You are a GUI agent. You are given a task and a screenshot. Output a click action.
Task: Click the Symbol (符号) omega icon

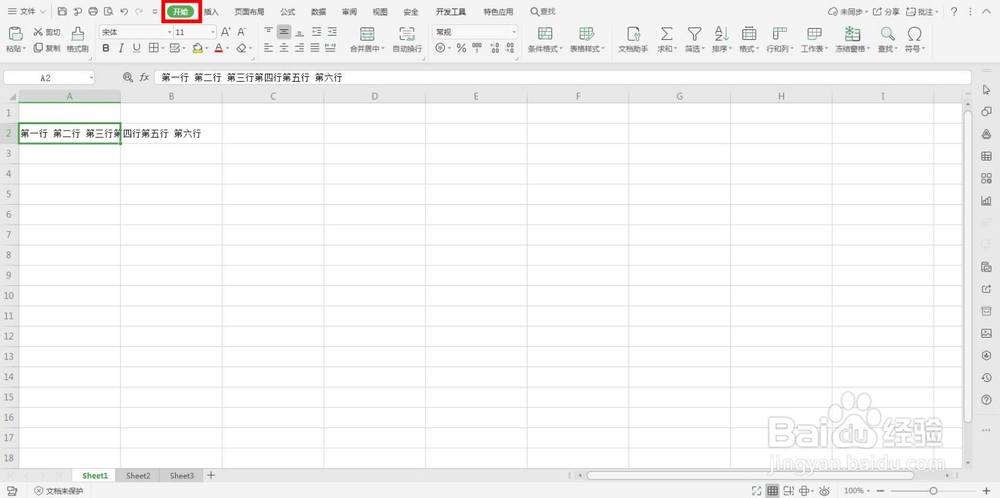pos(915,34)
